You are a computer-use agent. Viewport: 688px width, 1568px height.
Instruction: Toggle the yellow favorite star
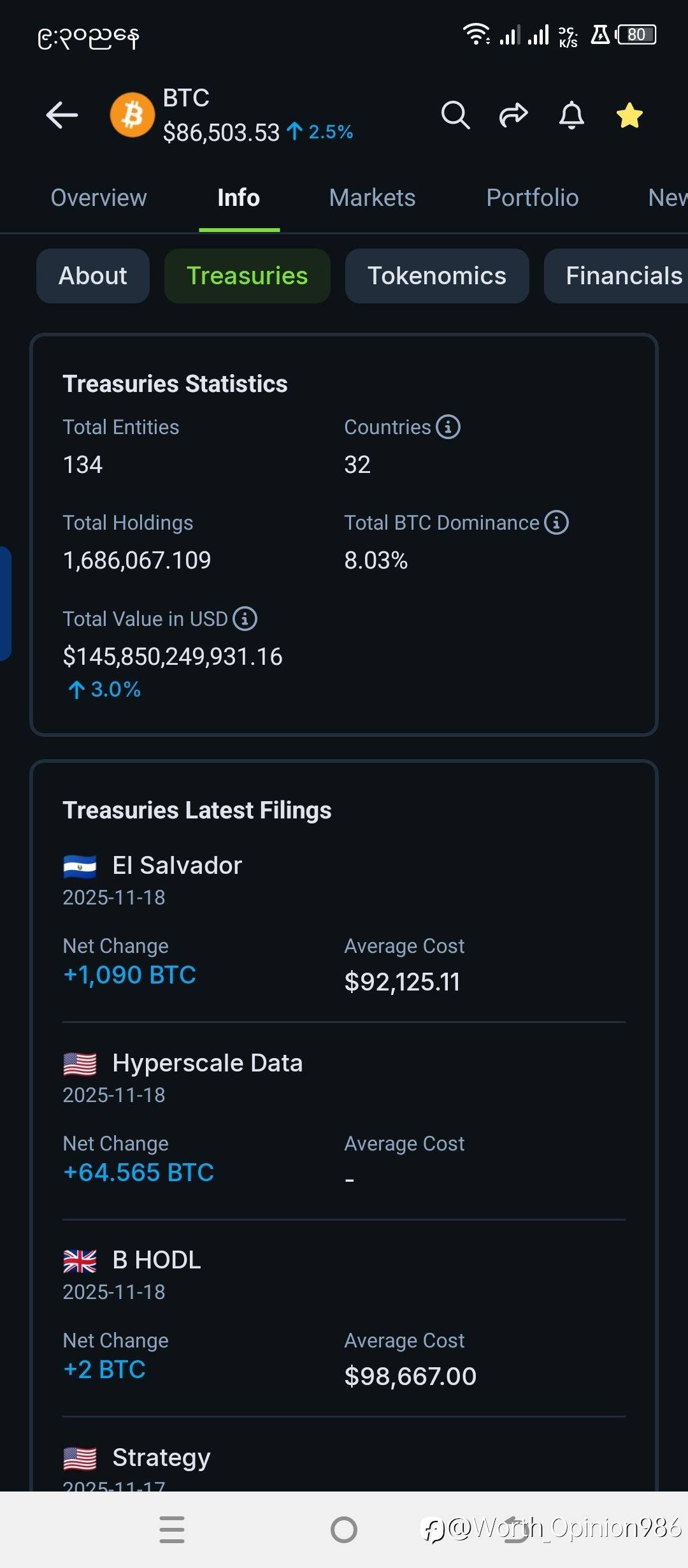(629, 115)
